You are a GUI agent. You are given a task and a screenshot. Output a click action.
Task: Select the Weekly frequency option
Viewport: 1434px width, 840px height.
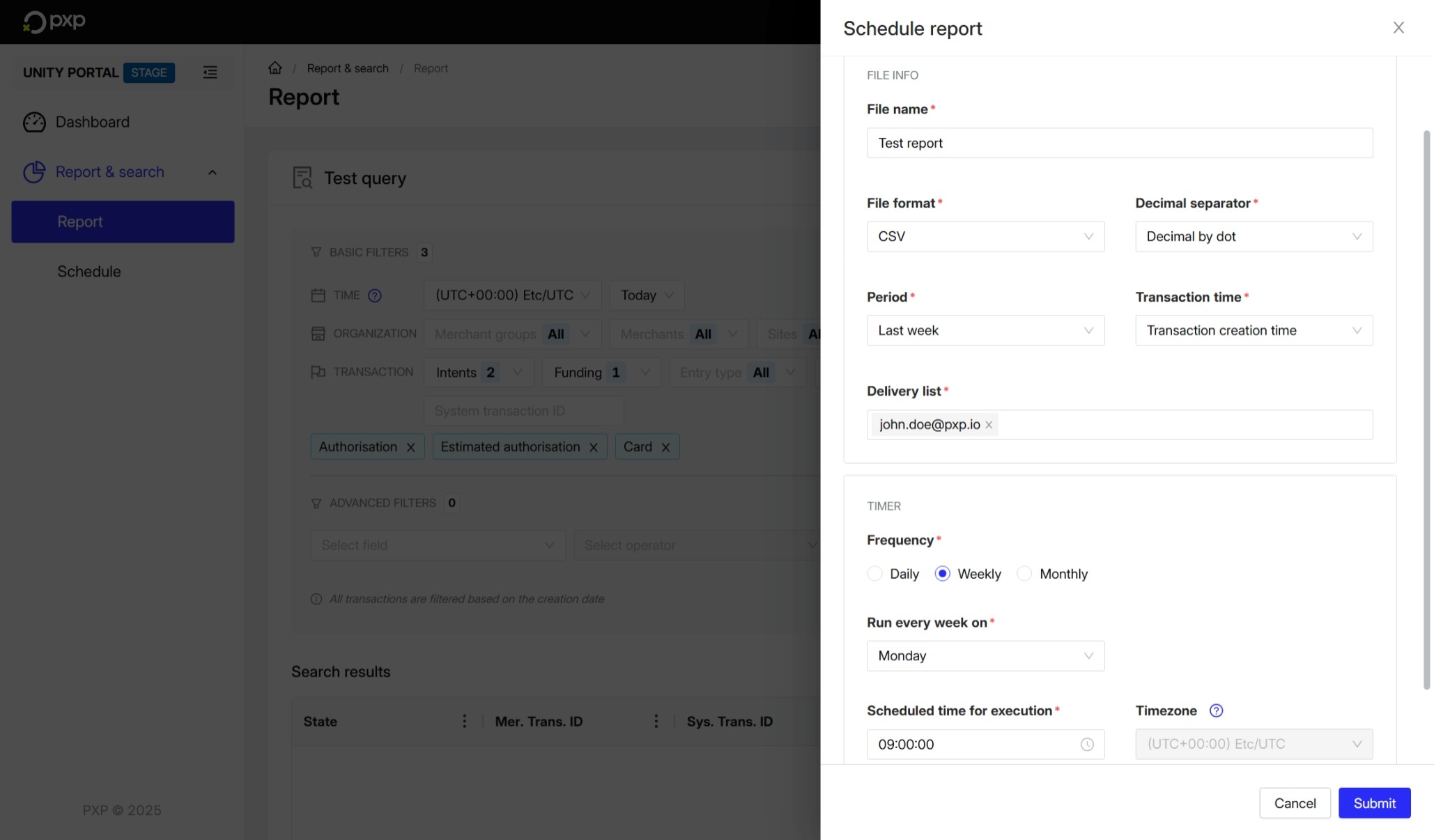click(x=942, y=574)
